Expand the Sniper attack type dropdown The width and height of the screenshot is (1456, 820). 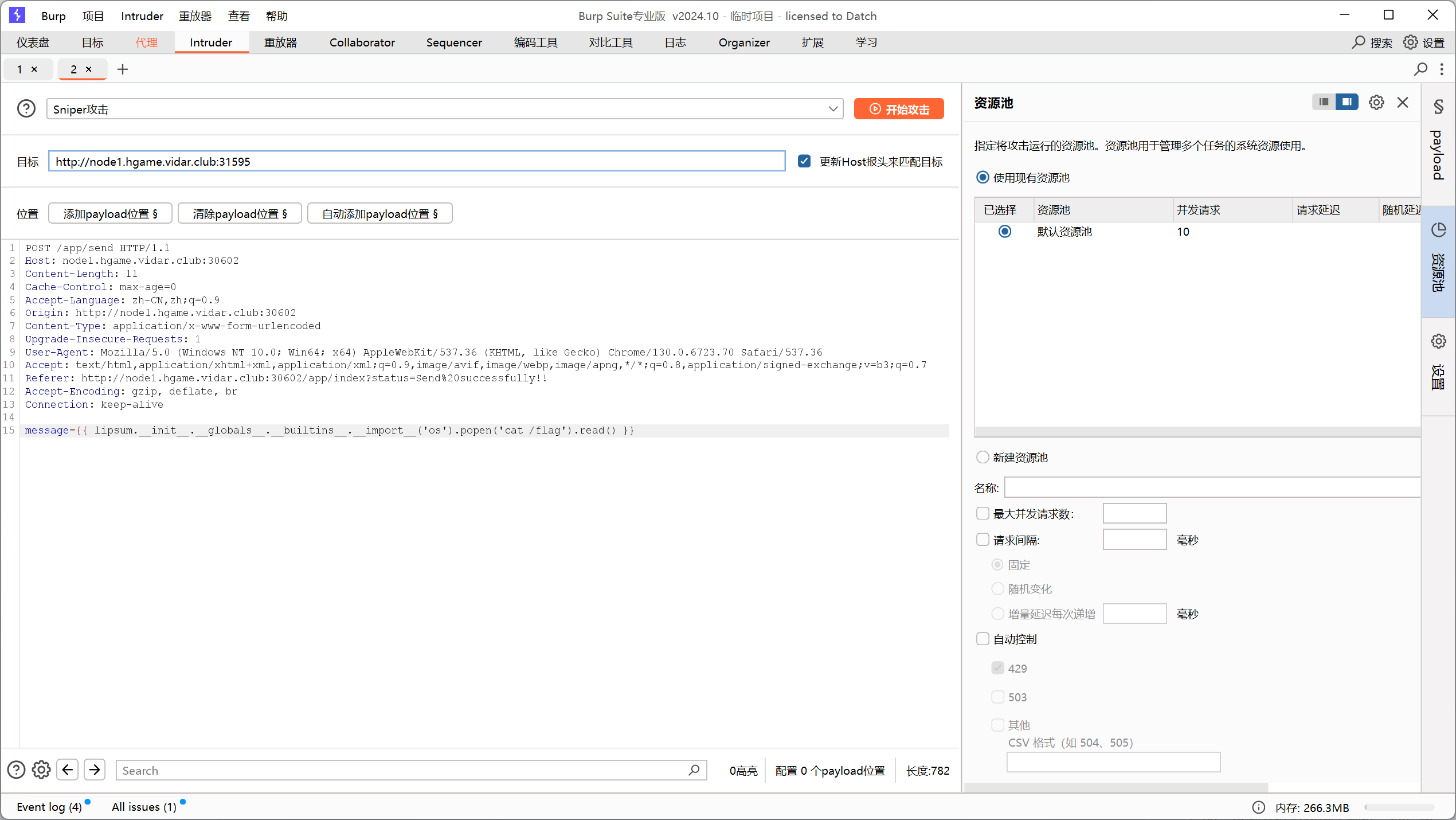[x=833, y=109]
